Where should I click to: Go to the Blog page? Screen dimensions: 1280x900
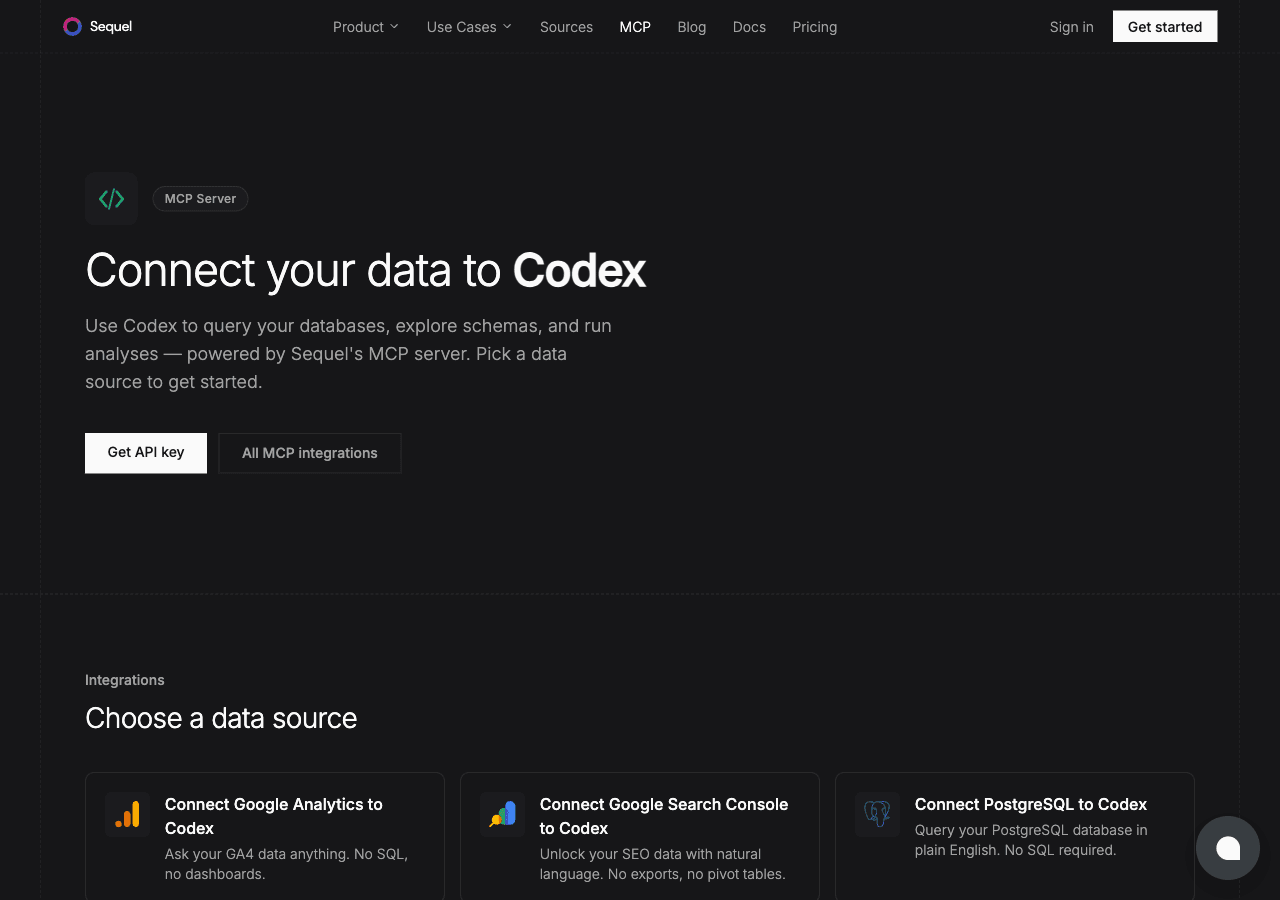(x=692, y=27)
